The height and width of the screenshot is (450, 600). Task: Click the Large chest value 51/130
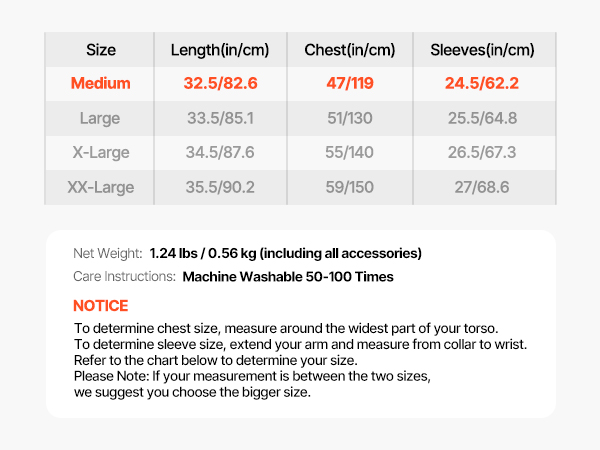click(349, 118)
